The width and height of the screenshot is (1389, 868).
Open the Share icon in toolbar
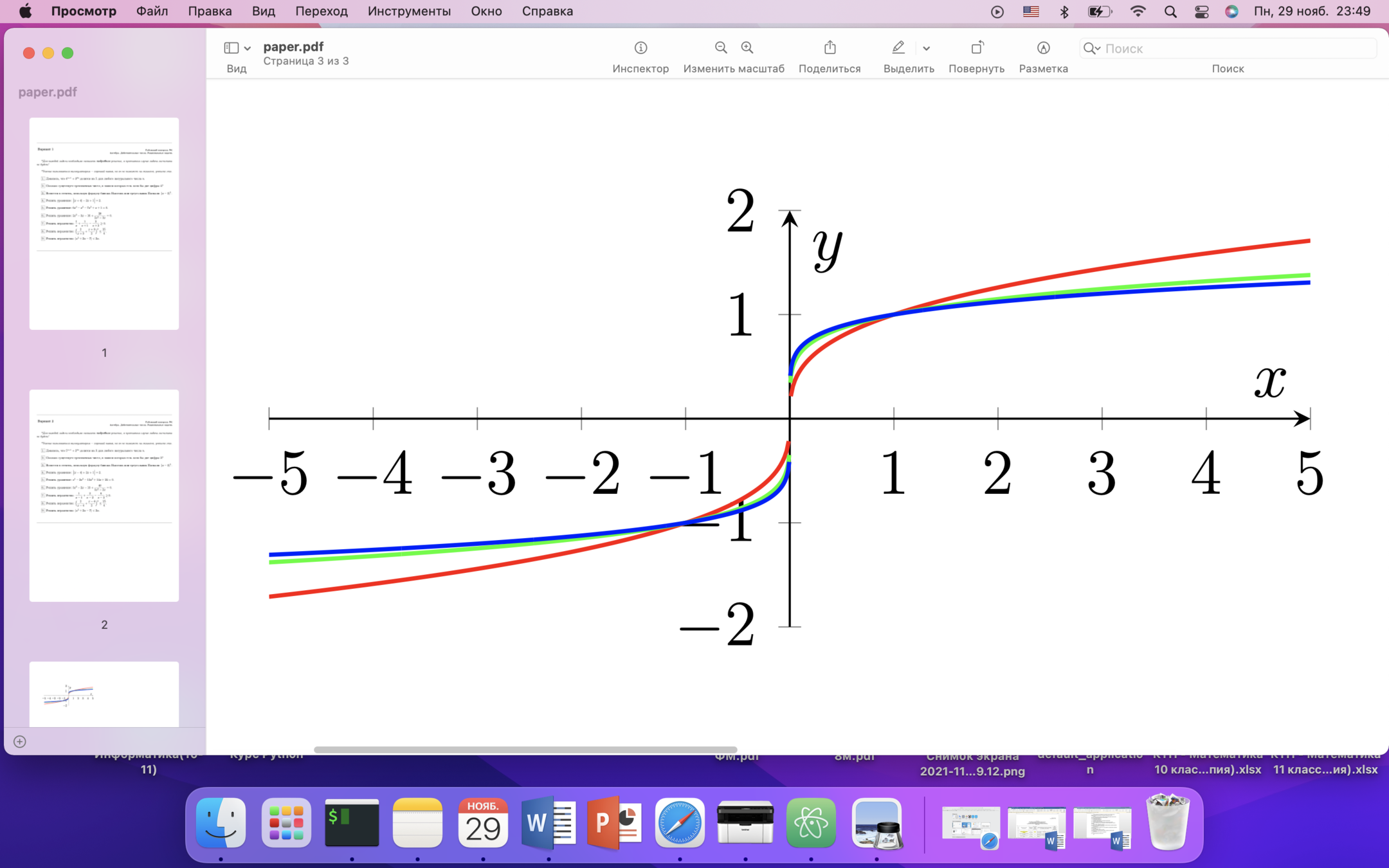[830, 48]
